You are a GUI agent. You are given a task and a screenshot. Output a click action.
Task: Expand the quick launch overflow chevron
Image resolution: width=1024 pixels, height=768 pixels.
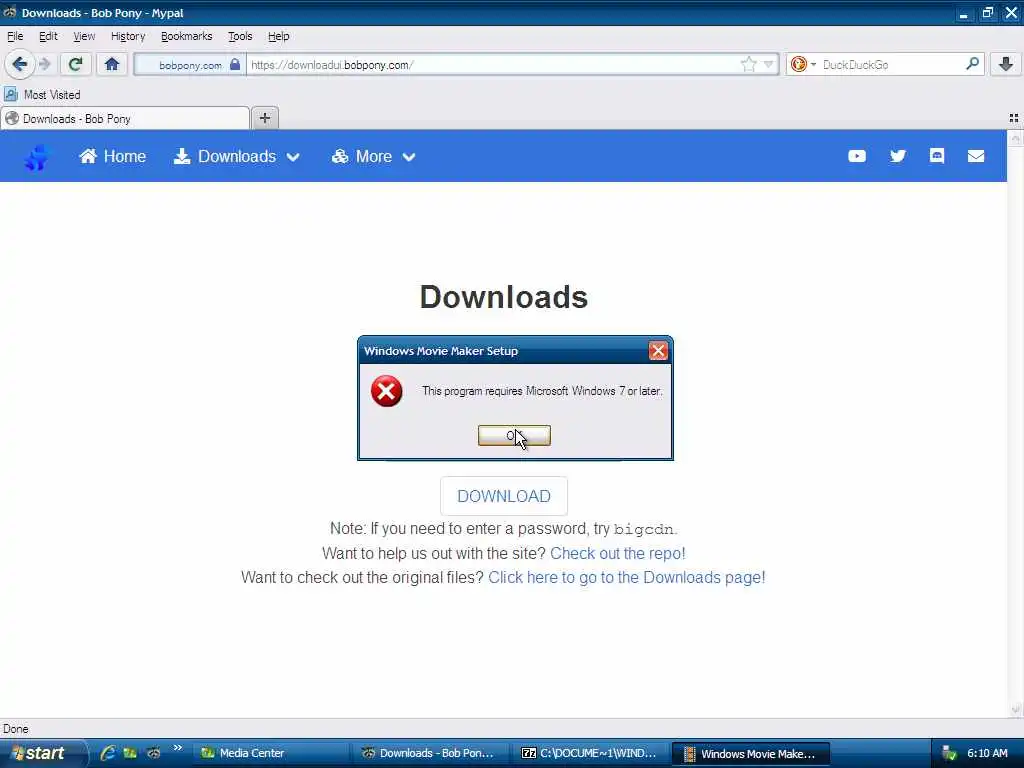177,748
